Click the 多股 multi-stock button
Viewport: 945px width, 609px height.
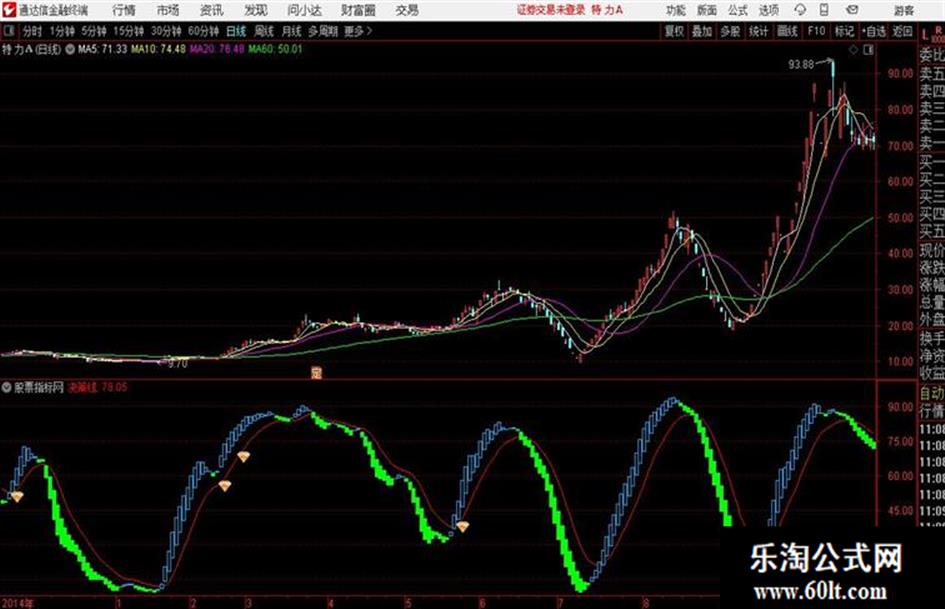(730, 31)
